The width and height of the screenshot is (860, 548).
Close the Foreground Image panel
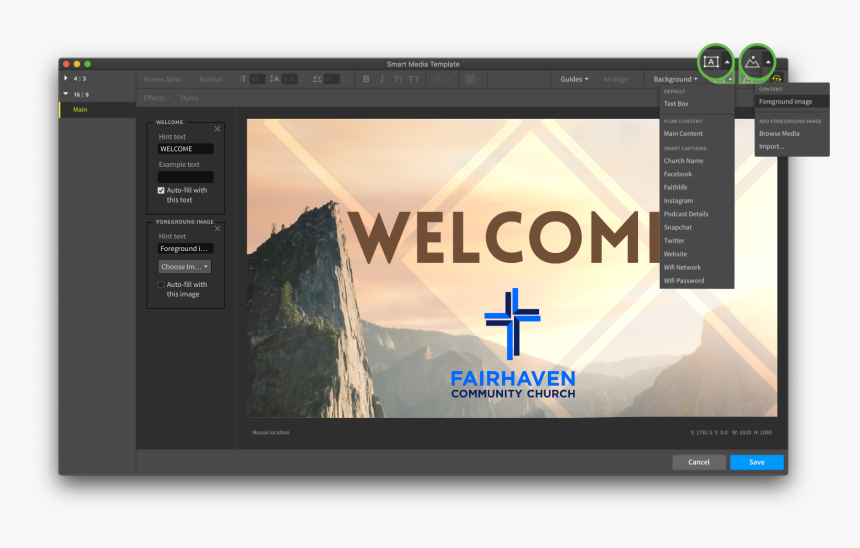pyautogui.click(x=217, y=228)
